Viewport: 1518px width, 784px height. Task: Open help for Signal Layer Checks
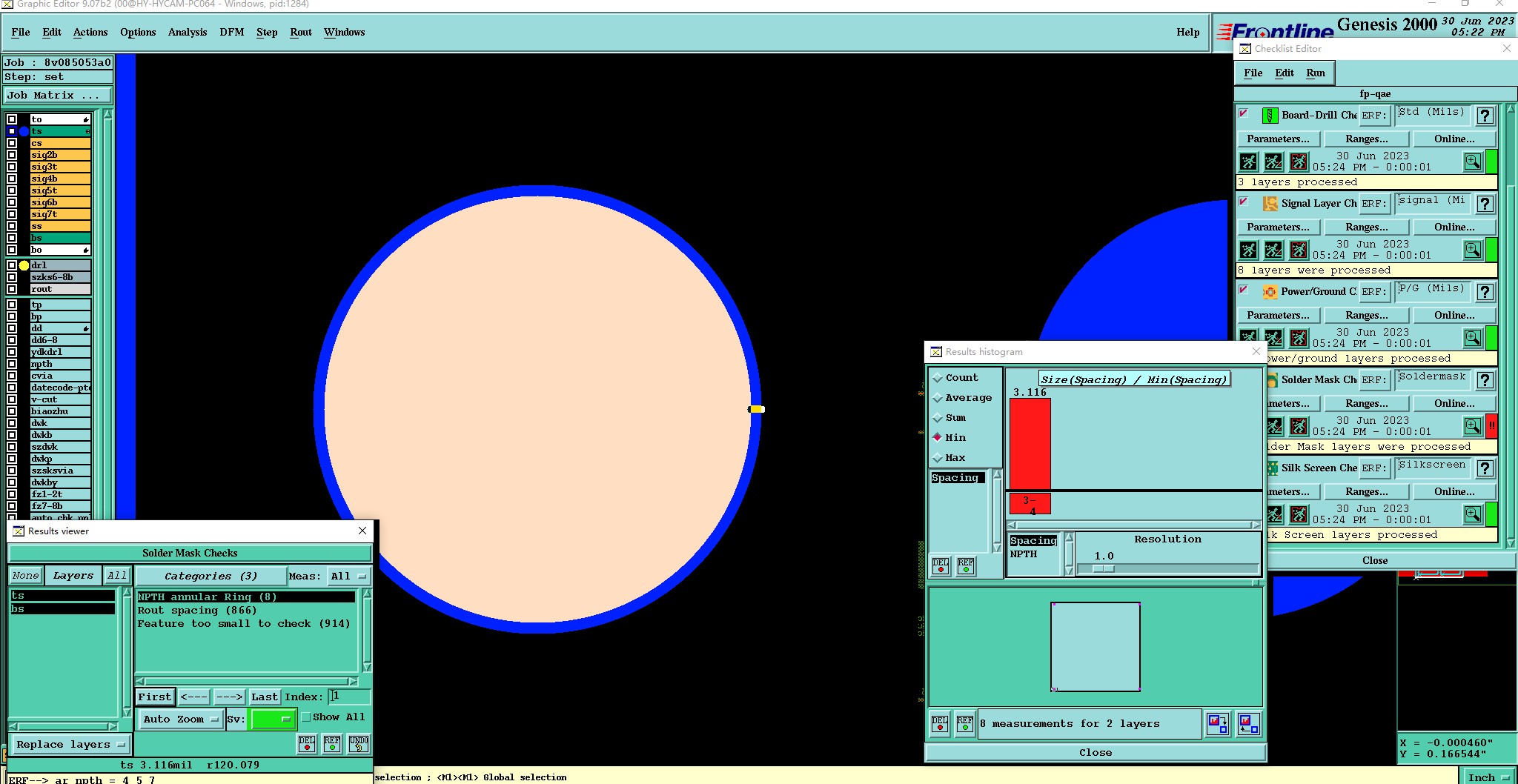click(x=1485, y=204)
